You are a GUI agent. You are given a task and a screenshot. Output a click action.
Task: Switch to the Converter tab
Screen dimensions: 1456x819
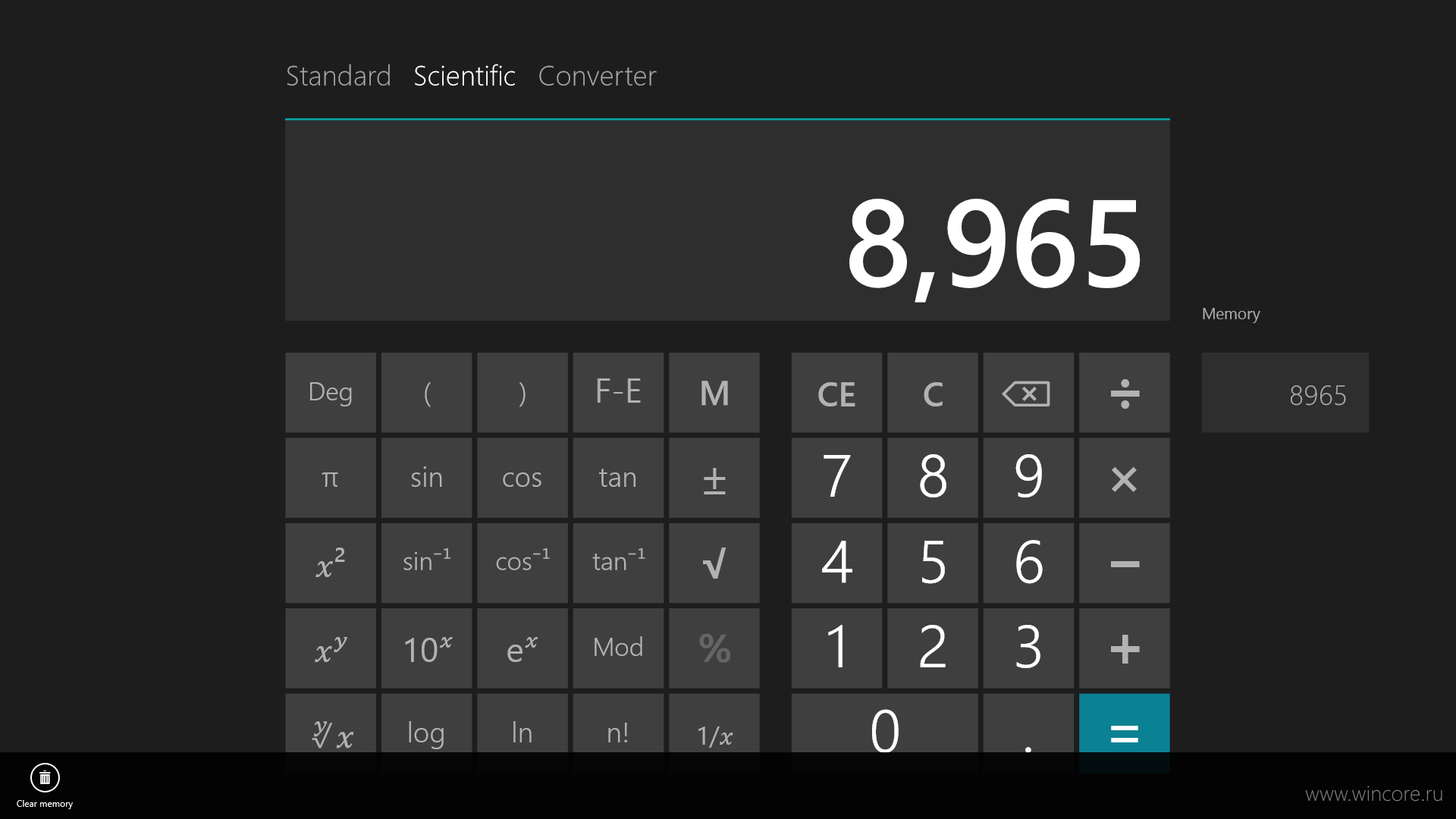(x=597, y=76)
